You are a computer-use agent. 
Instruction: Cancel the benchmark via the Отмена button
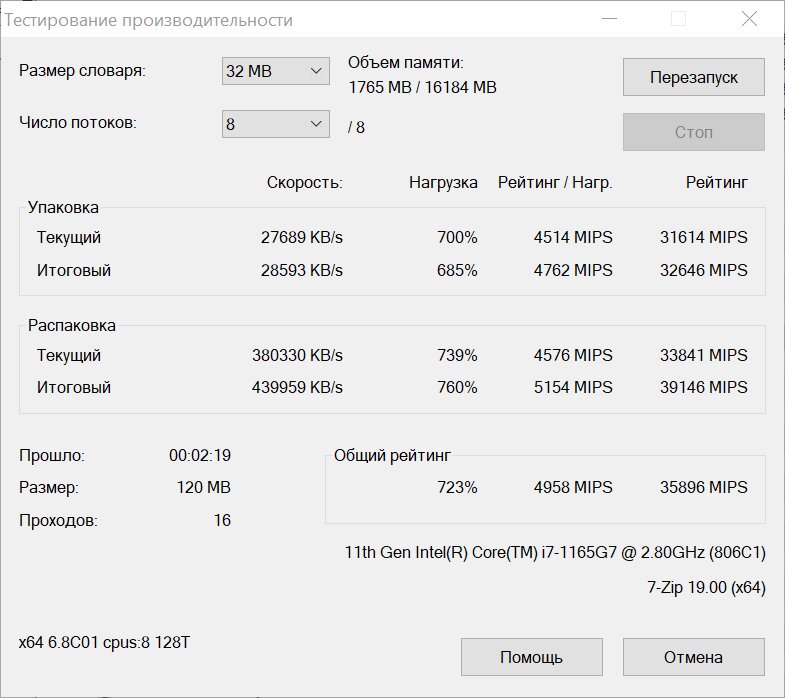(693, 656)
